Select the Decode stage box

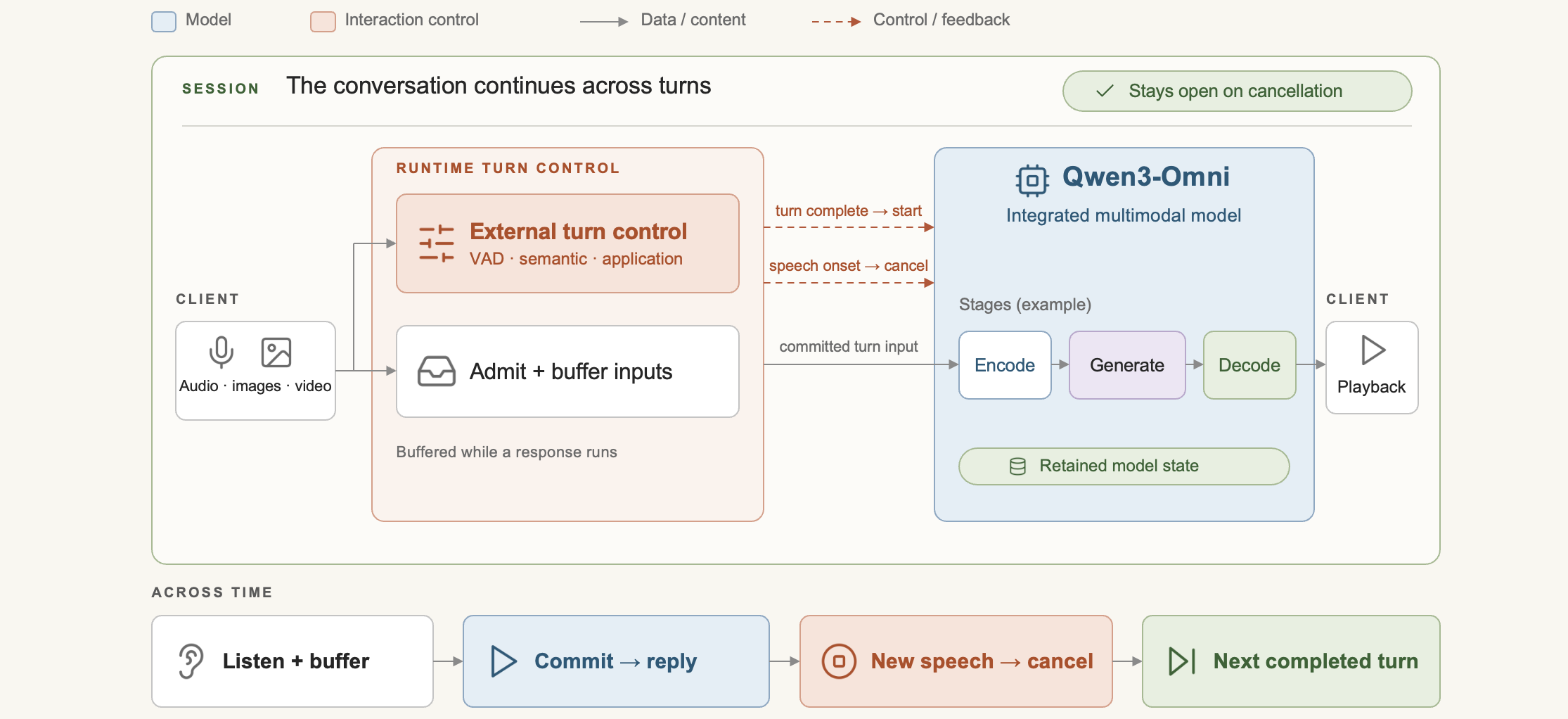click(1249, 365)
